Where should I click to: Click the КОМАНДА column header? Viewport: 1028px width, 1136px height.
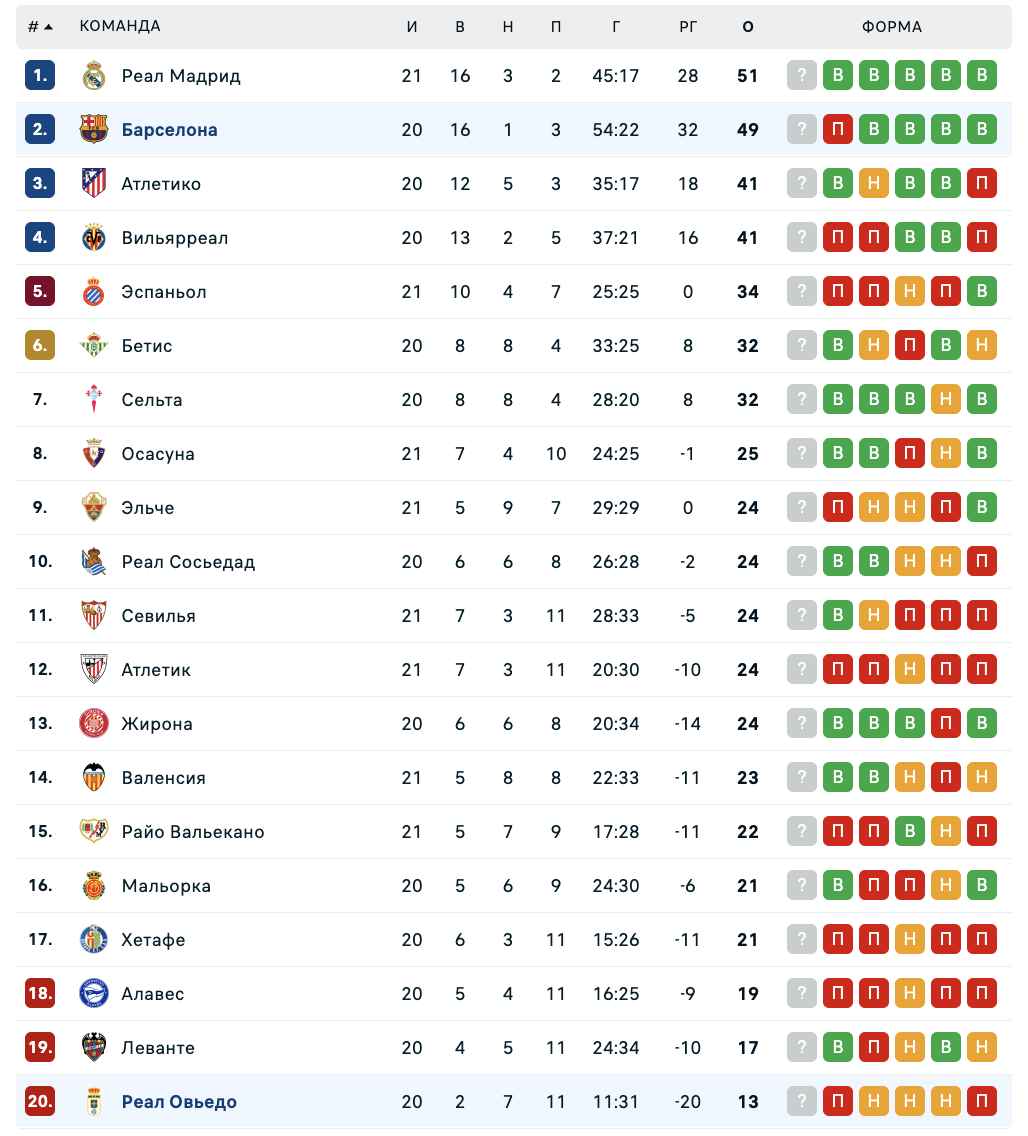120,27
